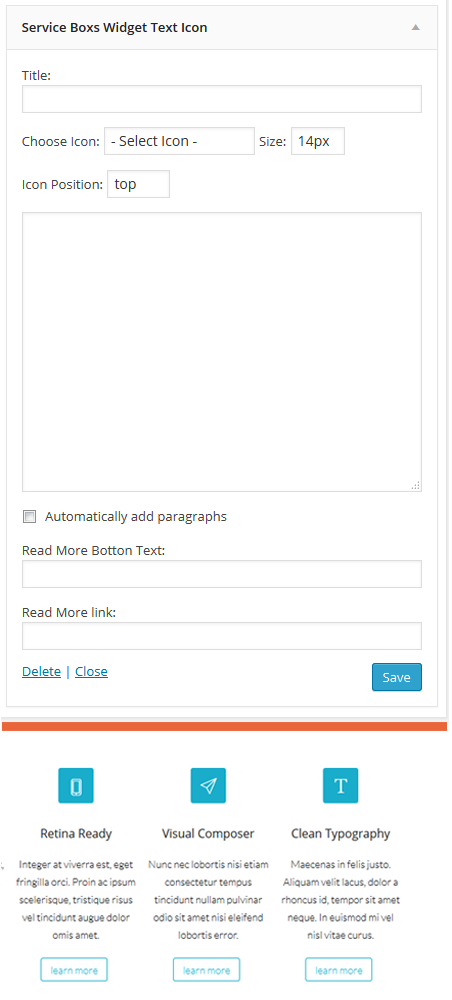The image size is (452, 1000).
Task: Click the Close link
Action: [x=91, y=672]
